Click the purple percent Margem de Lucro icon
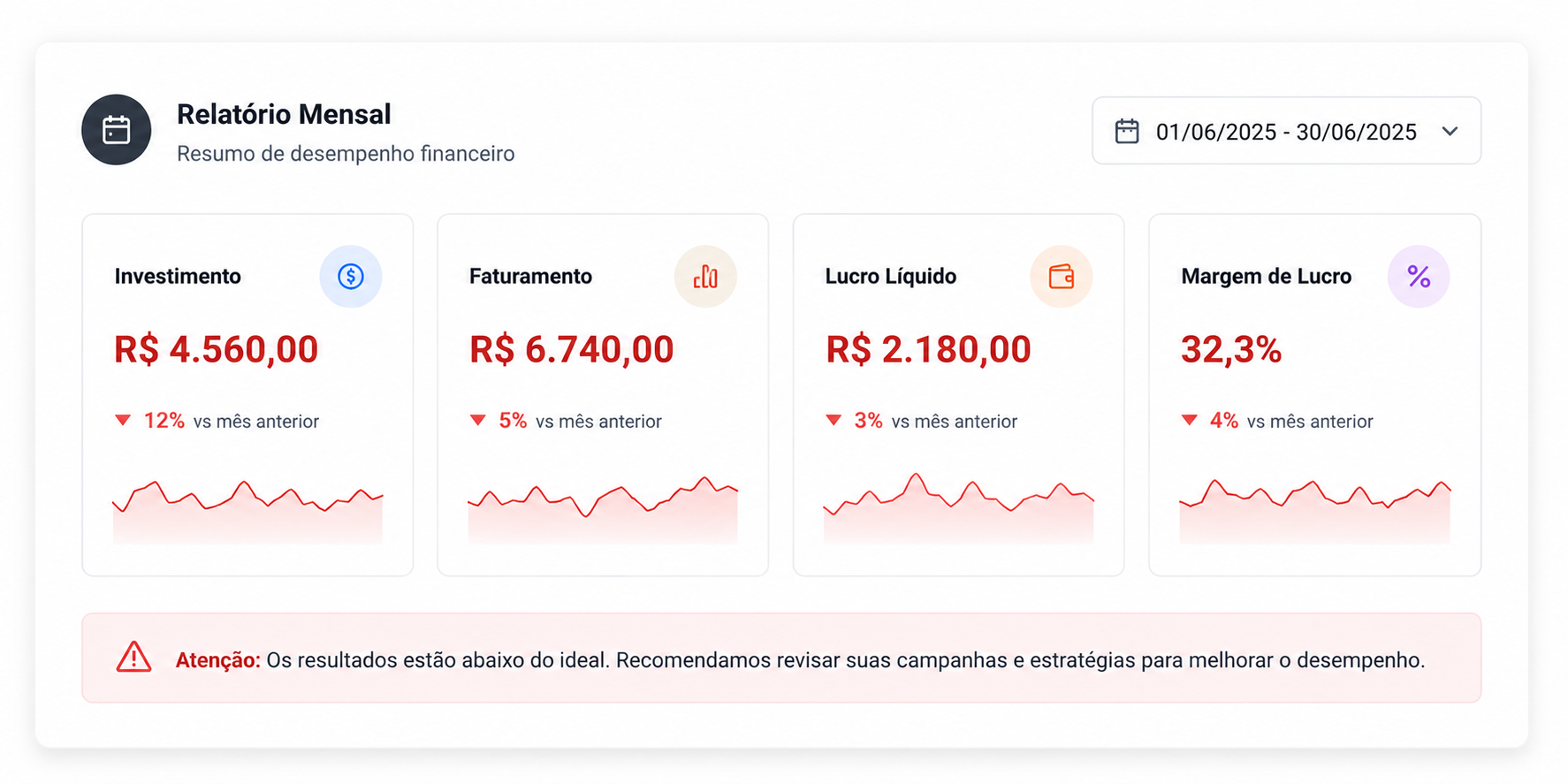1568x784 pixels. [x=1419, y=277]
